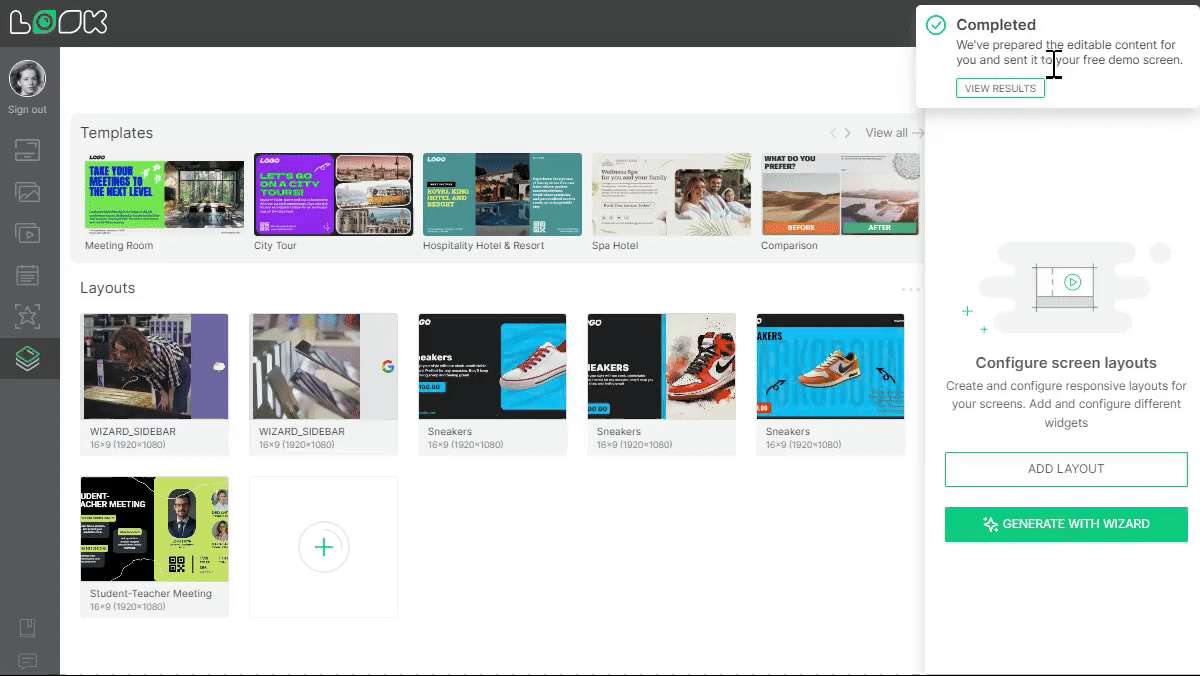Click GENERATE WITH WIZARD button
The image size is (1200, 676).
coord(1066,524)
